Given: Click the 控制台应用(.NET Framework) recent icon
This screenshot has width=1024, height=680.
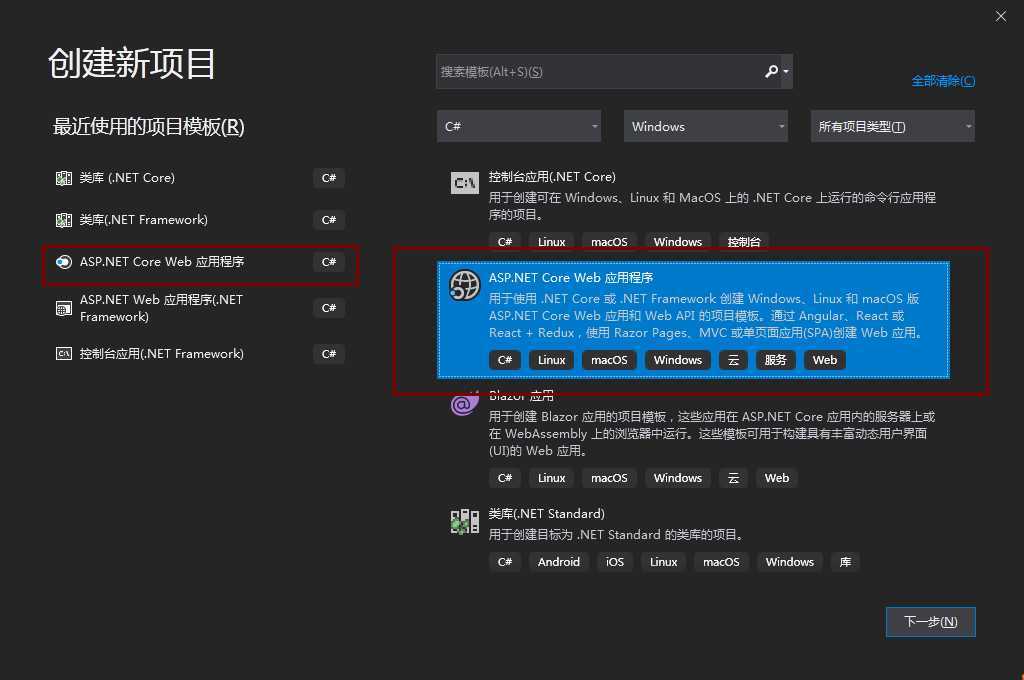Looking at the screenshot, I should [x=63, y=354].
